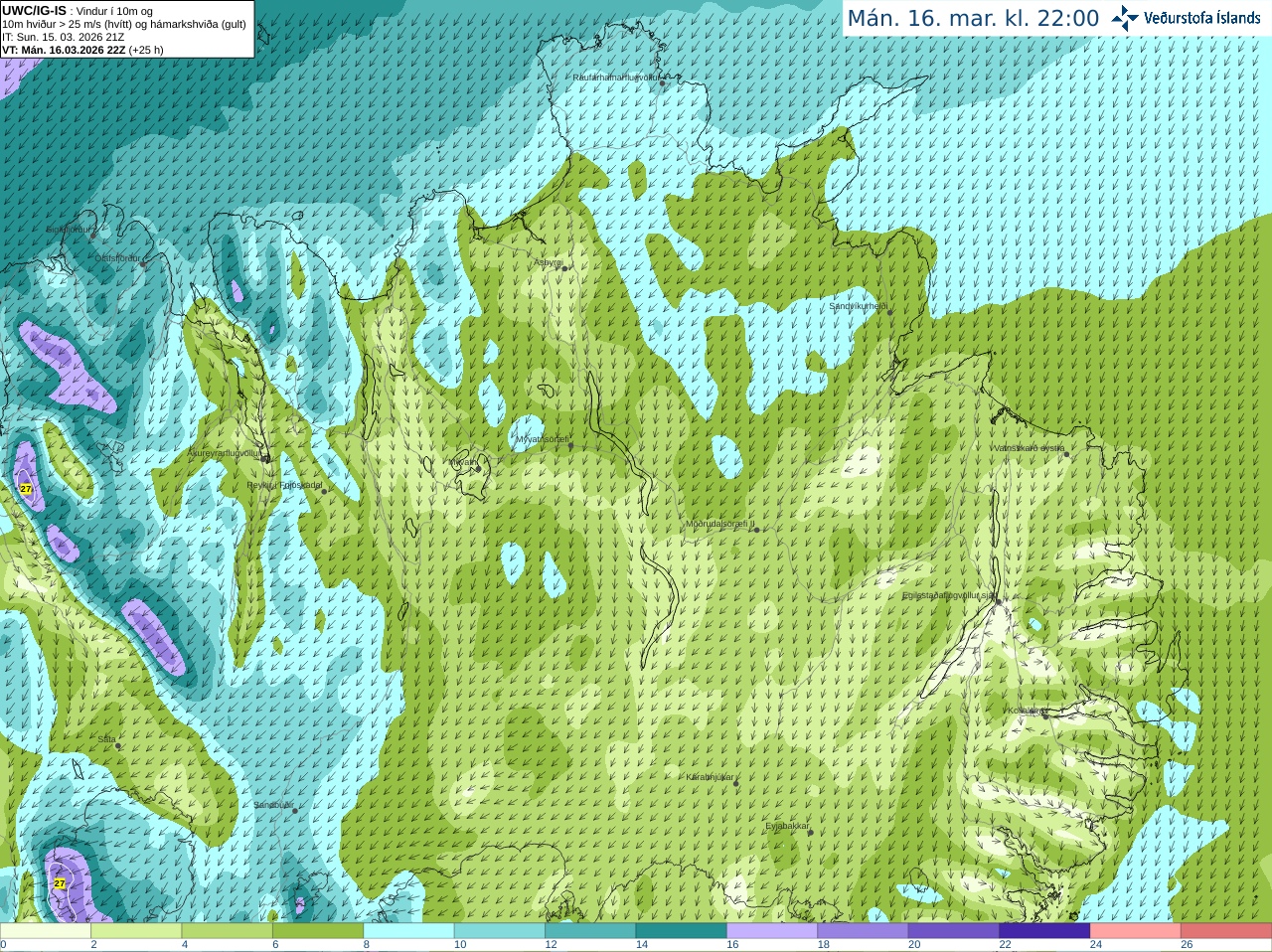Pick the 2–4 m/s light green swatch
This screenshot has width=1272, height=952.
pyautogui.click(x=136, y=931)
